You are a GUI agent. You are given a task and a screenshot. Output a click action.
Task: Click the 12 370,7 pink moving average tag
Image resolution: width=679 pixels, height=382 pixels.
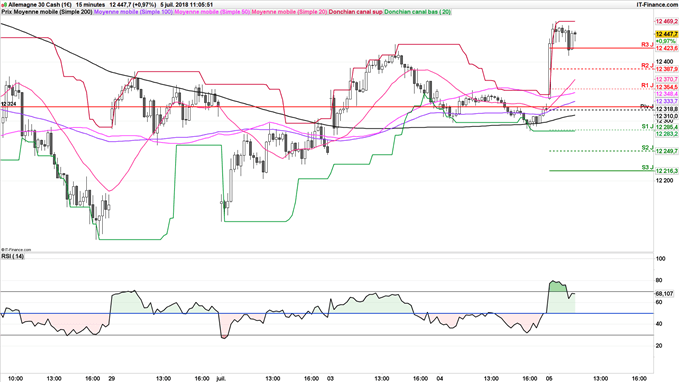point(666,79)
